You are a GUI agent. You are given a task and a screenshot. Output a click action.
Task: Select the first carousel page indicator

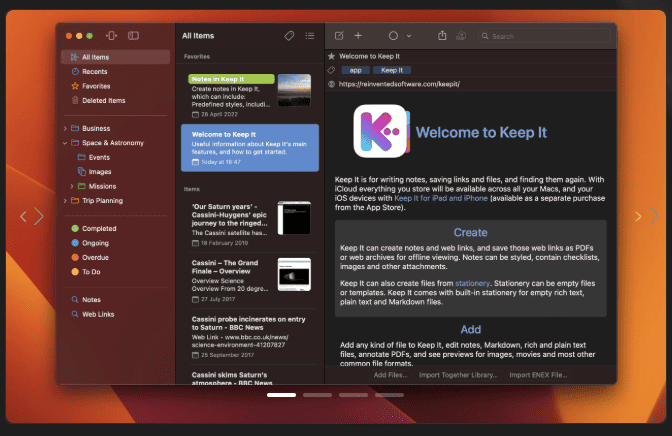[282, 395]
